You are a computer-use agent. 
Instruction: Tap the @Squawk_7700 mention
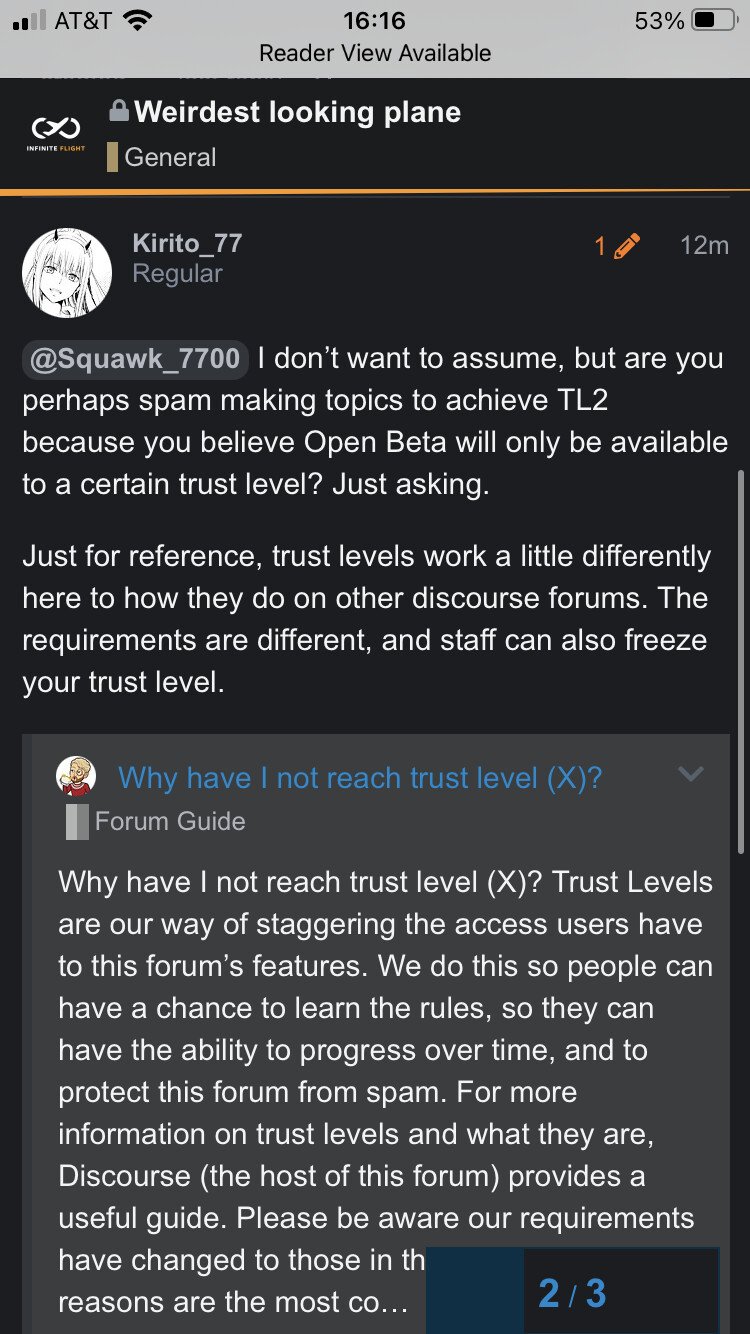[x=135, y=358]
